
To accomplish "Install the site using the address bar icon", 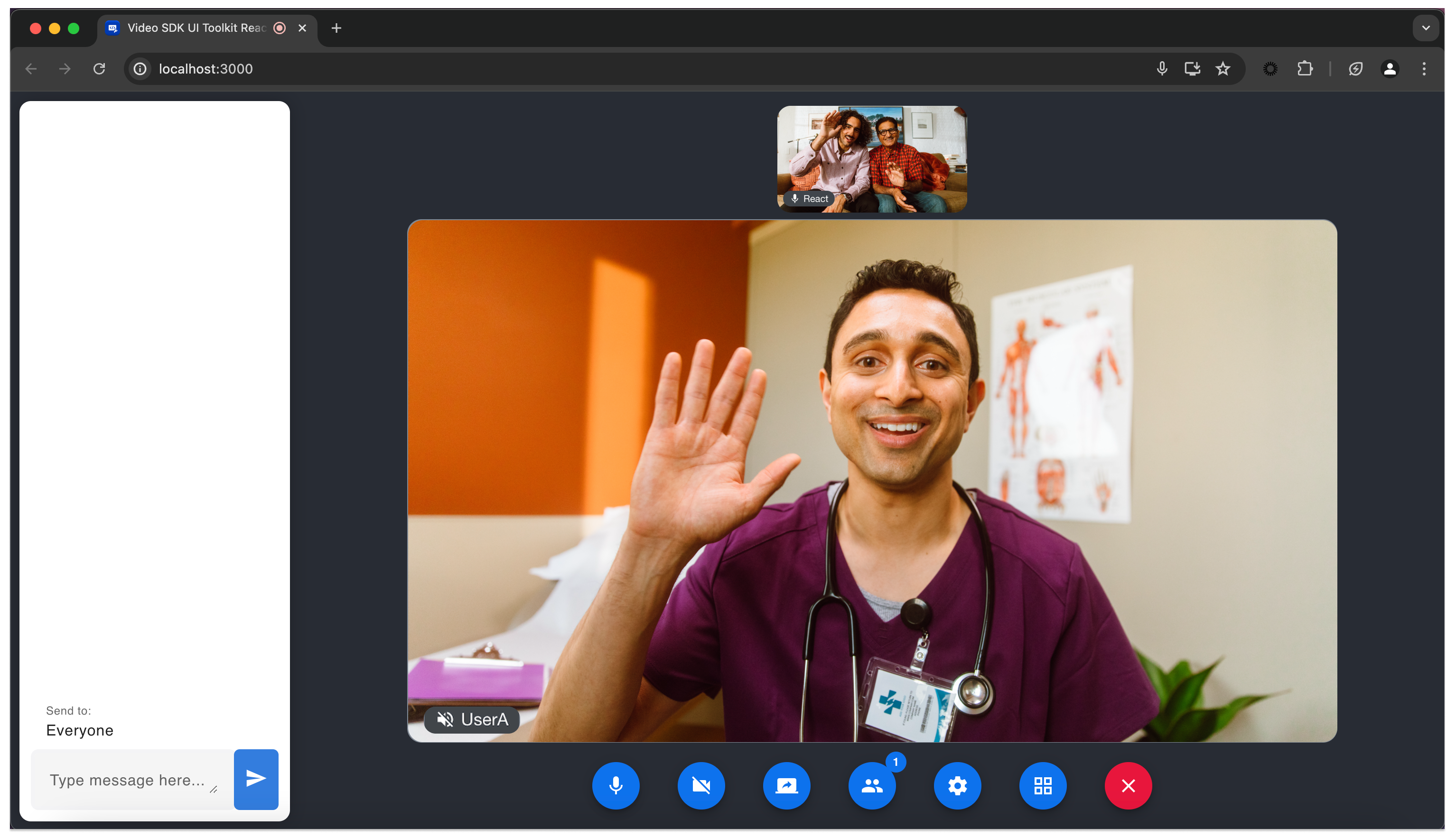I will coord(1192,68).
